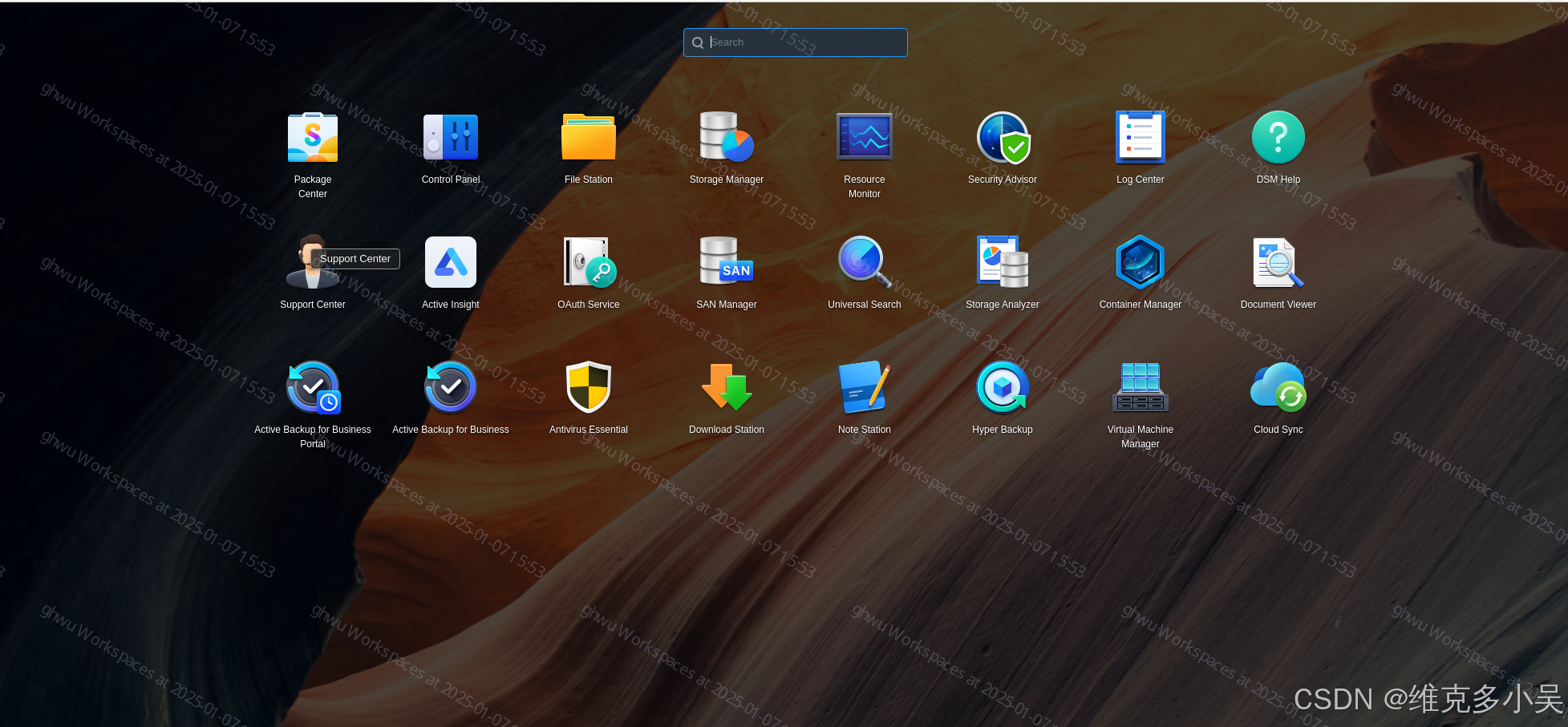Open Active Backup for Business icon
Screen dimensions: 1568x727
[x=451, y=387]
